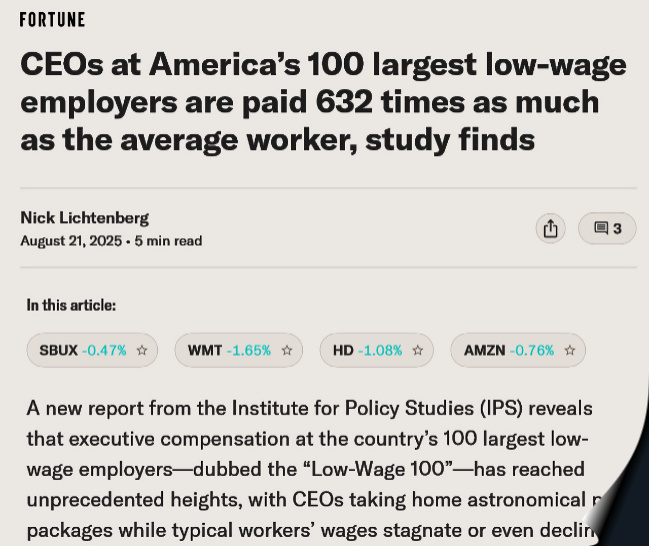Click HD's -1.08% price change
This screenshot has width=649, height=546.
tap(380, 351)
